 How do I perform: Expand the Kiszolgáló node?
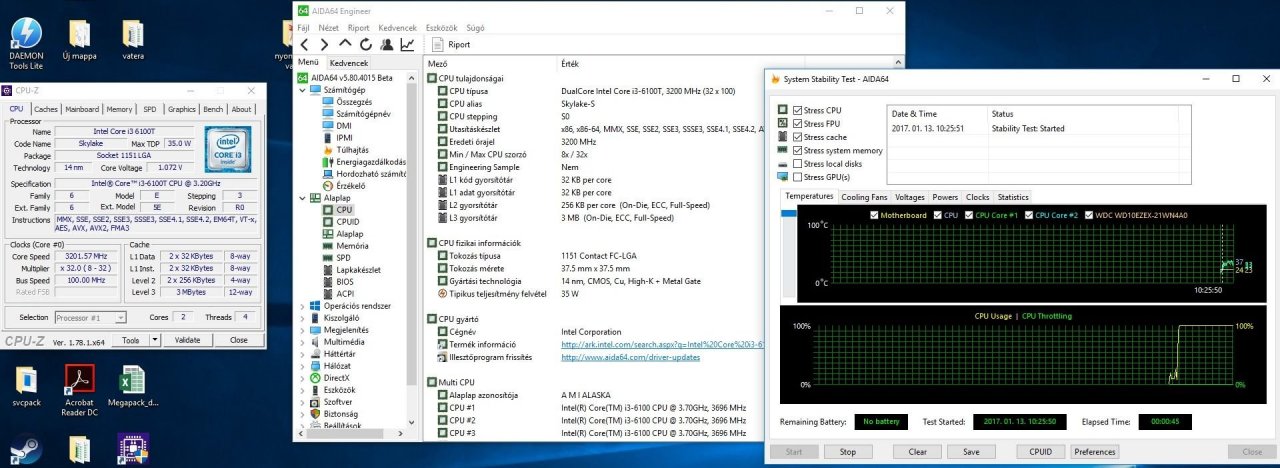pos(303,318)
